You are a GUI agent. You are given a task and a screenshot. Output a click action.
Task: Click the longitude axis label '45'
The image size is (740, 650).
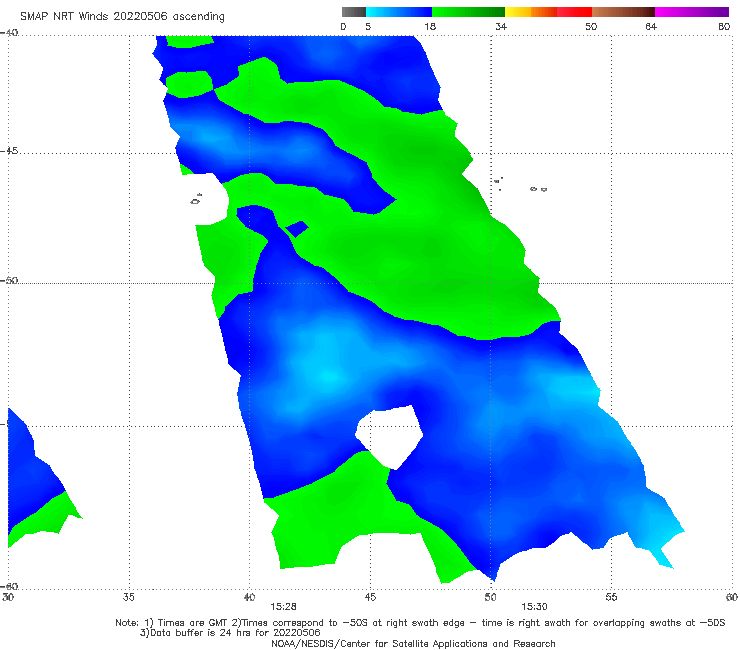[x=370, y=597]
